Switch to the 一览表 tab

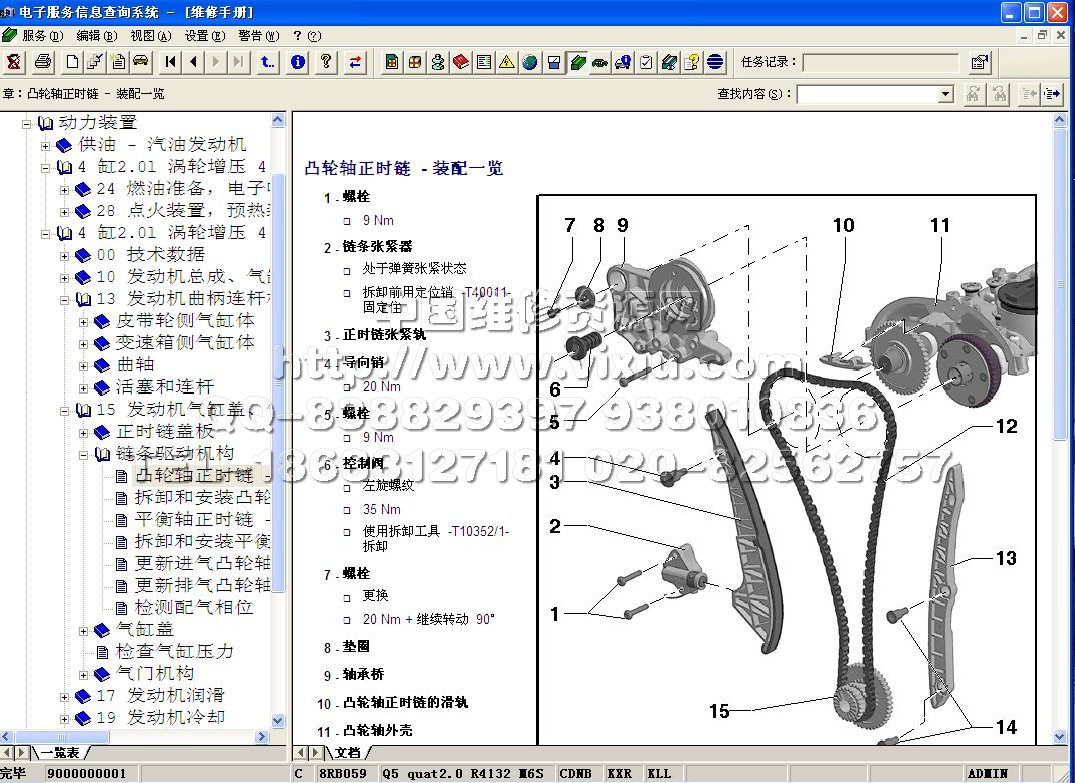point(60,752)
